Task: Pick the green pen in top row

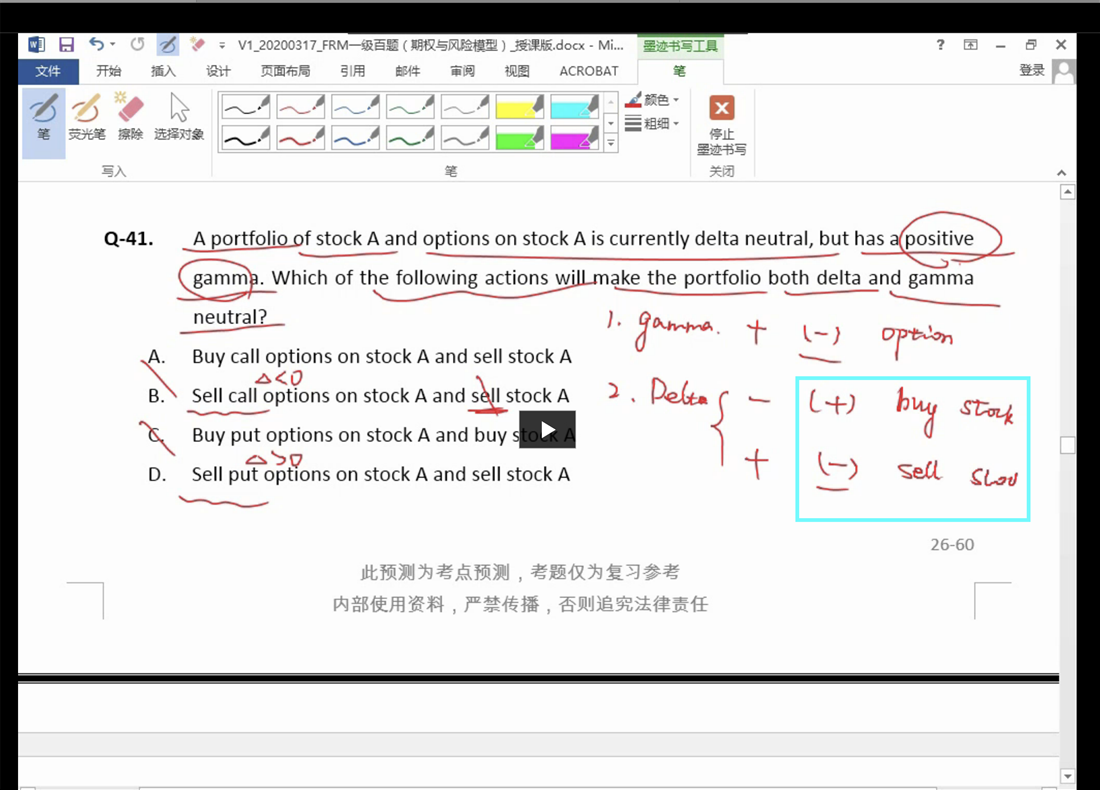Action: (x=410, y=107)
